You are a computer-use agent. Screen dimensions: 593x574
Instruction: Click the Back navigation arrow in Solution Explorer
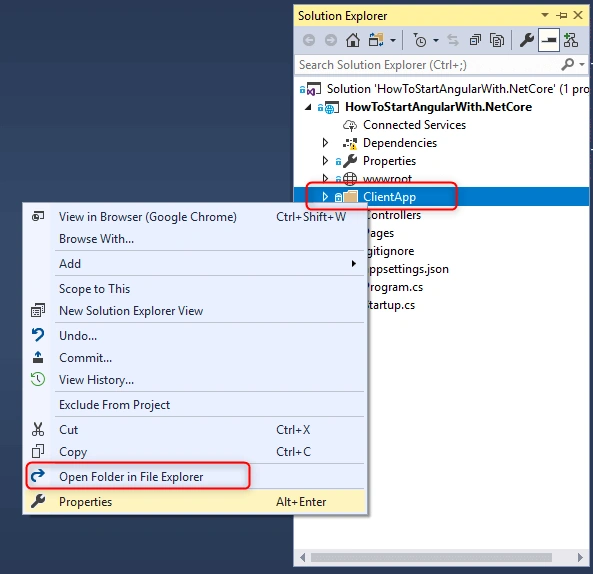click(309, 40)
